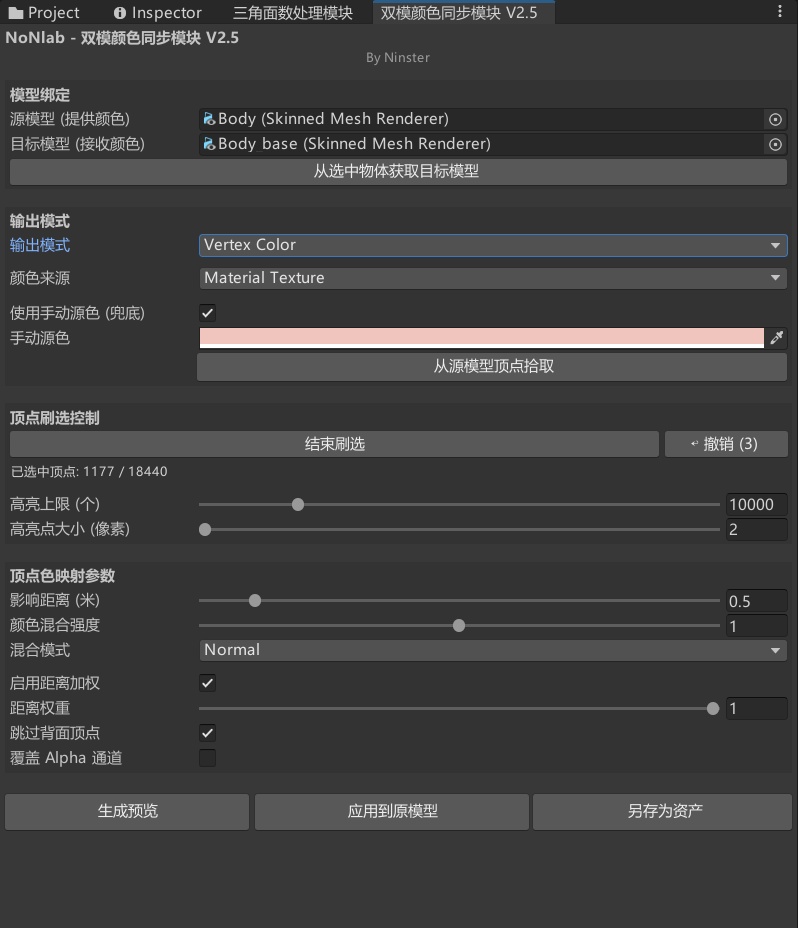Click 距离权重 value field showing 1
The image size is (798, 928).
pyautogui.click(x=757, y=708)
